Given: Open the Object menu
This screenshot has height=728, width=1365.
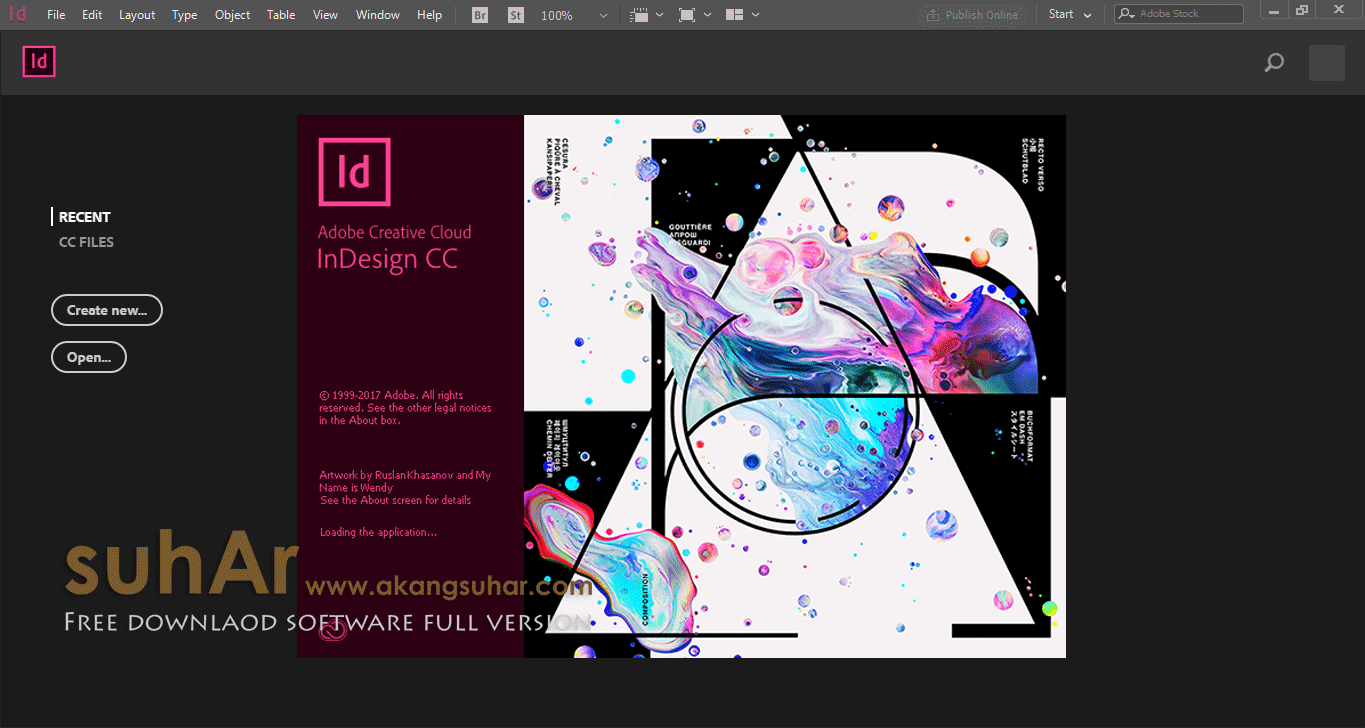Looking at the screenshot, I should 233,15.
